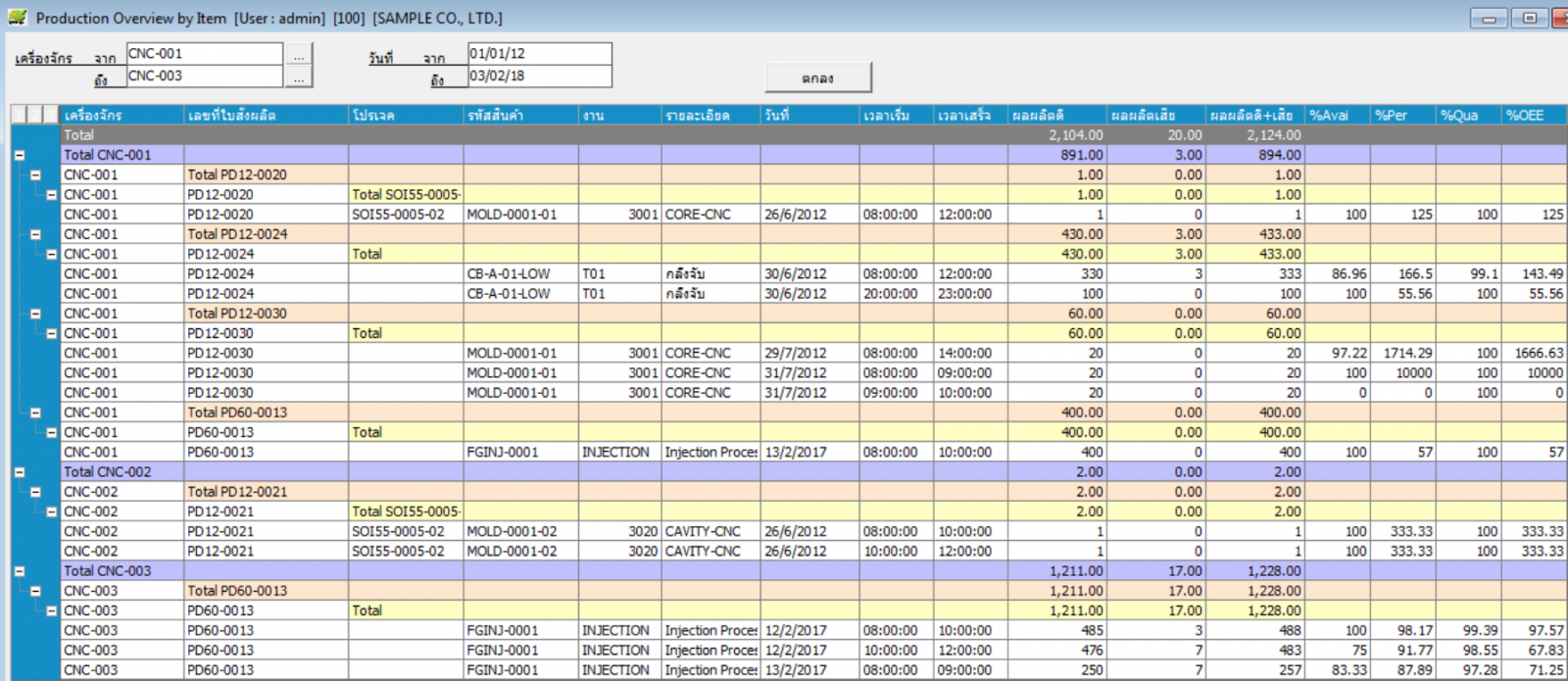The width and height of the screenshot is (1568, 681).
Task: Sort by the วันที่ column header
Action: coord(810,115)
